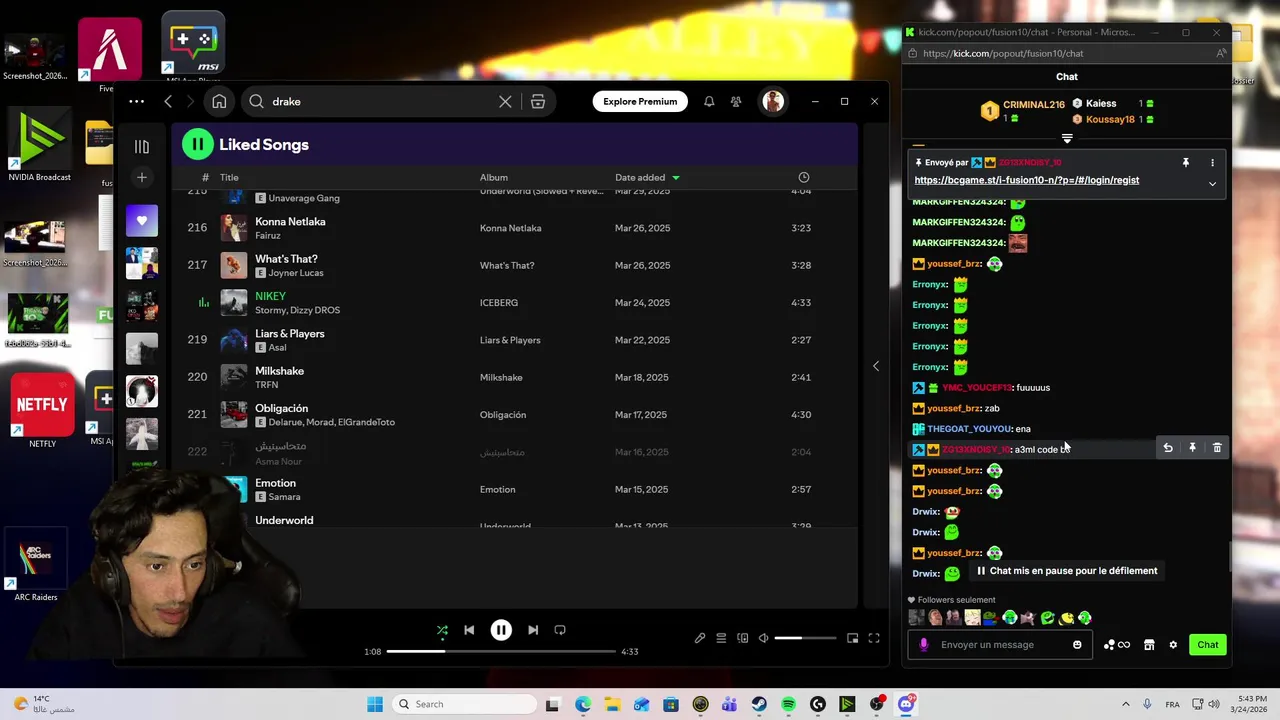Pause playback in bottom player bar
This screenshot has width=1280, height=720.
coord(501,630)
